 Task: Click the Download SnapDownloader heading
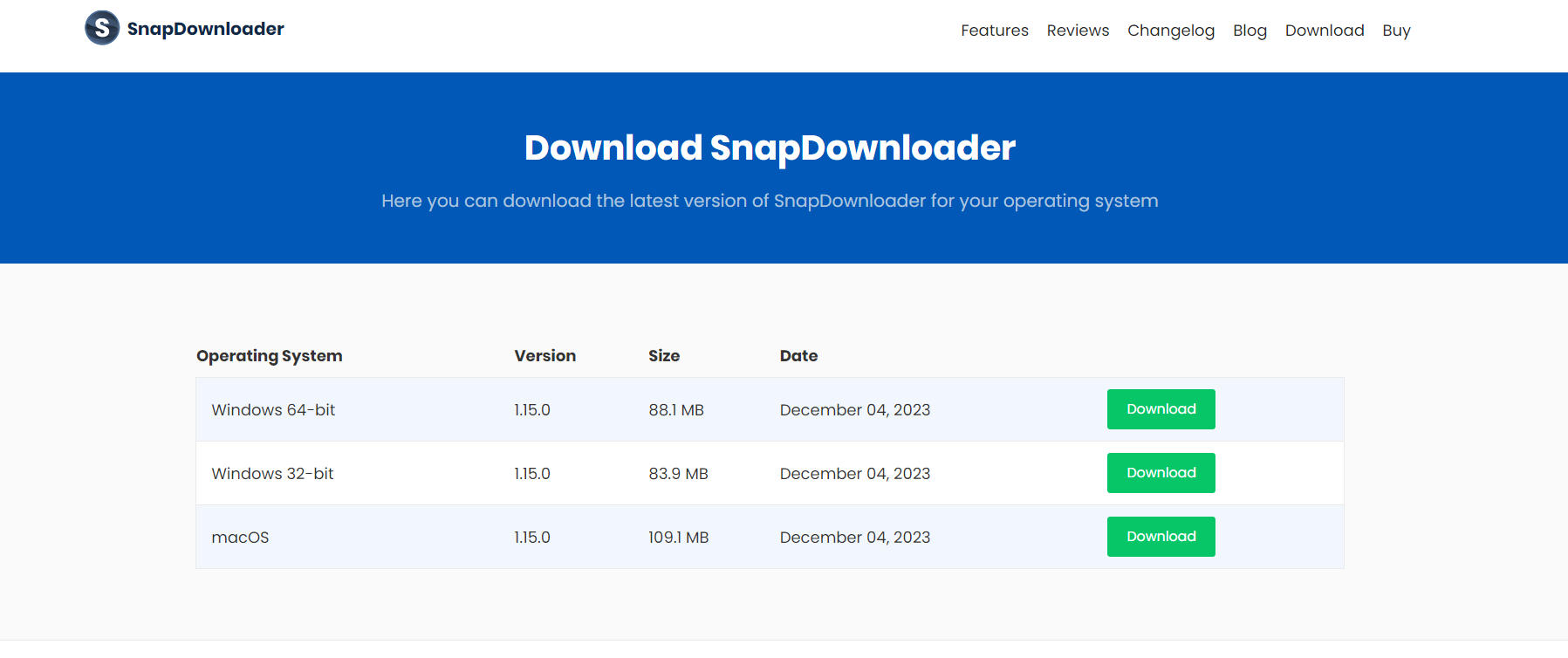coord(770,148)
